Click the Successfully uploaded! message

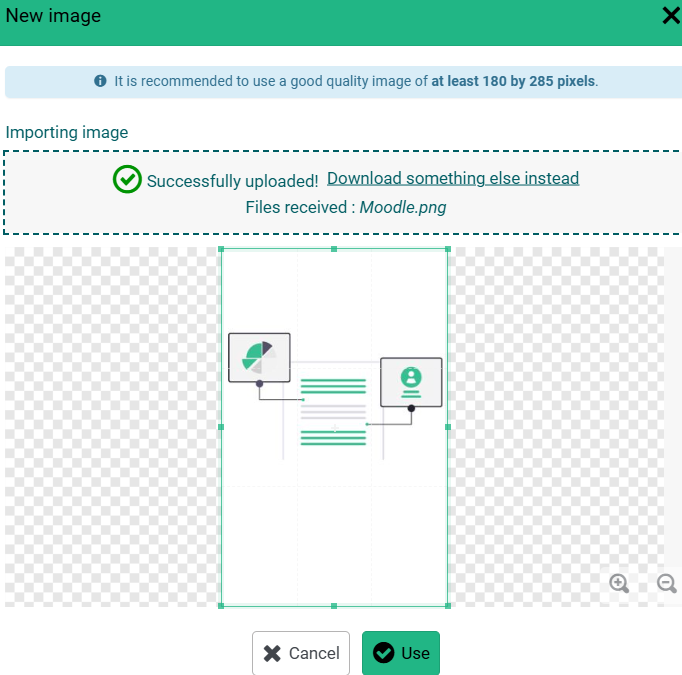click(x=232, y=181)
